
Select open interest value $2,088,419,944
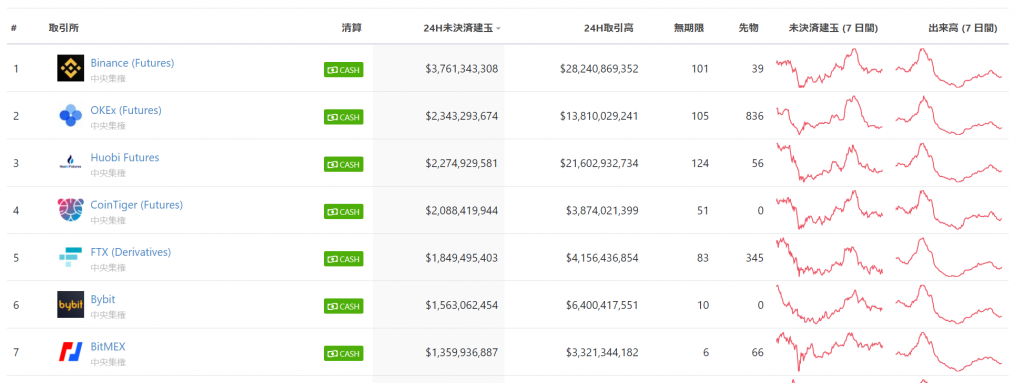[x=461, y=210]
